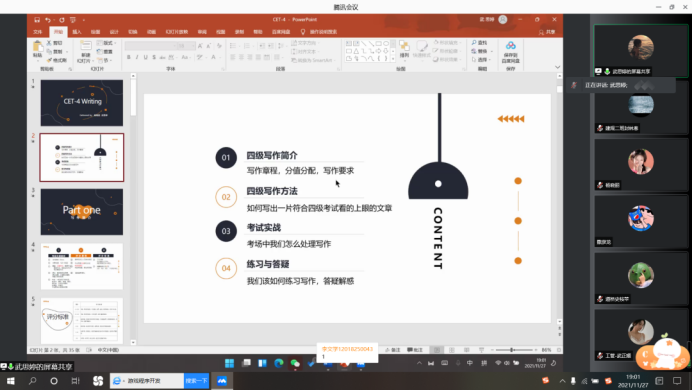Click the blue search button in taskbar
The image size is (693, 390).
click(x=196, y=381)
